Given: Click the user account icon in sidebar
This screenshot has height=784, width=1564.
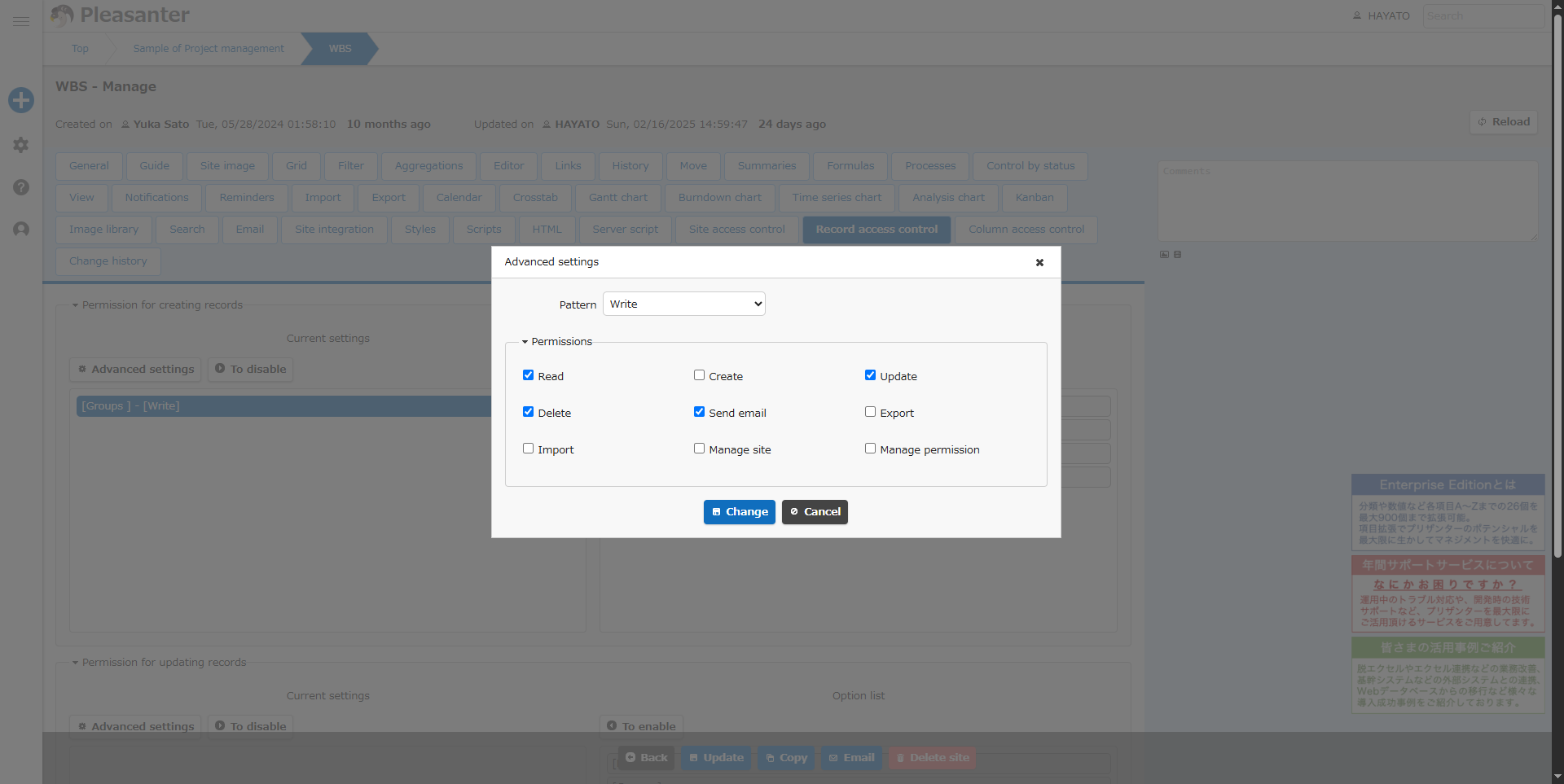Looking at the screenshot, I should pyautogui.click(x=21, y=230).
